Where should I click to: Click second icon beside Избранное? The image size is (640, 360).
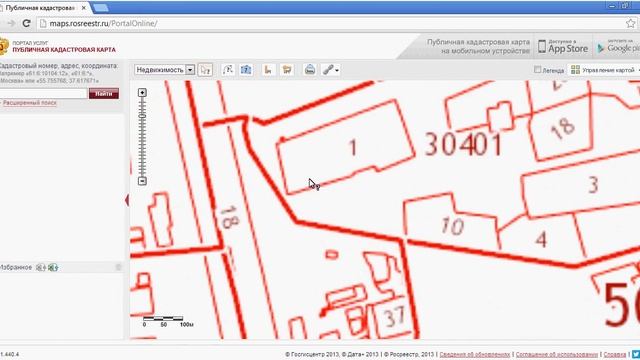pyautogui.click(x=53, y=267)
